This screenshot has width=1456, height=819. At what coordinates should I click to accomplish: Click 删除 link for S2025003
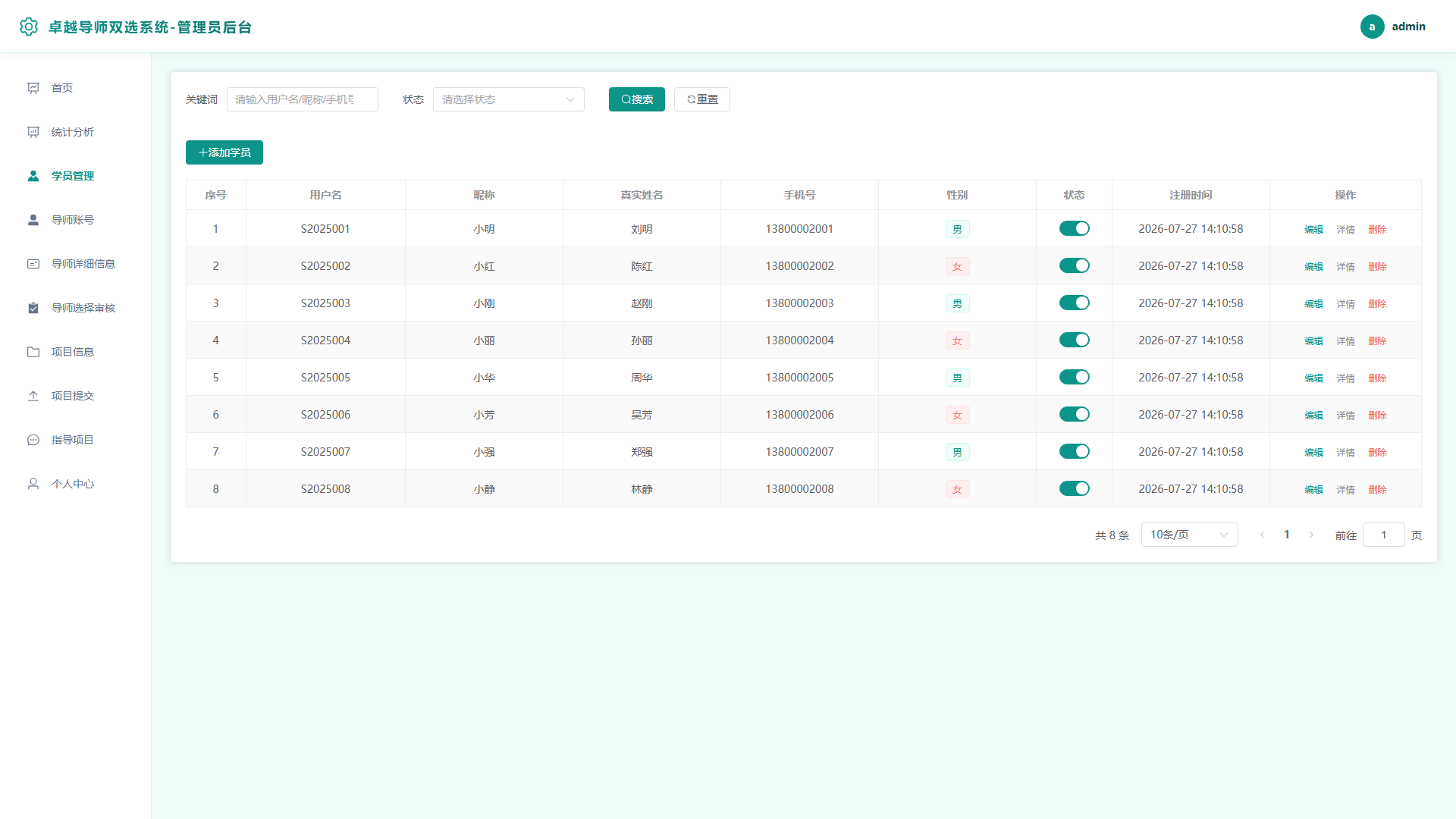click(x=1377, y=303)
